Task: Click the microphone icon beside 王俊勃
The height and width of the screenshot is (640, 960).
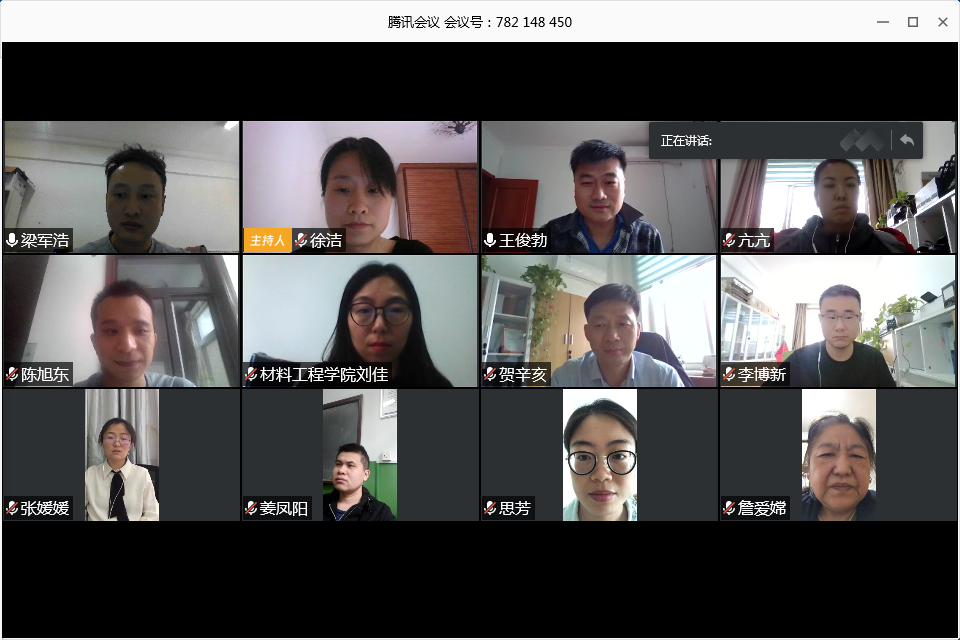Action: click(x=490, y=240)
